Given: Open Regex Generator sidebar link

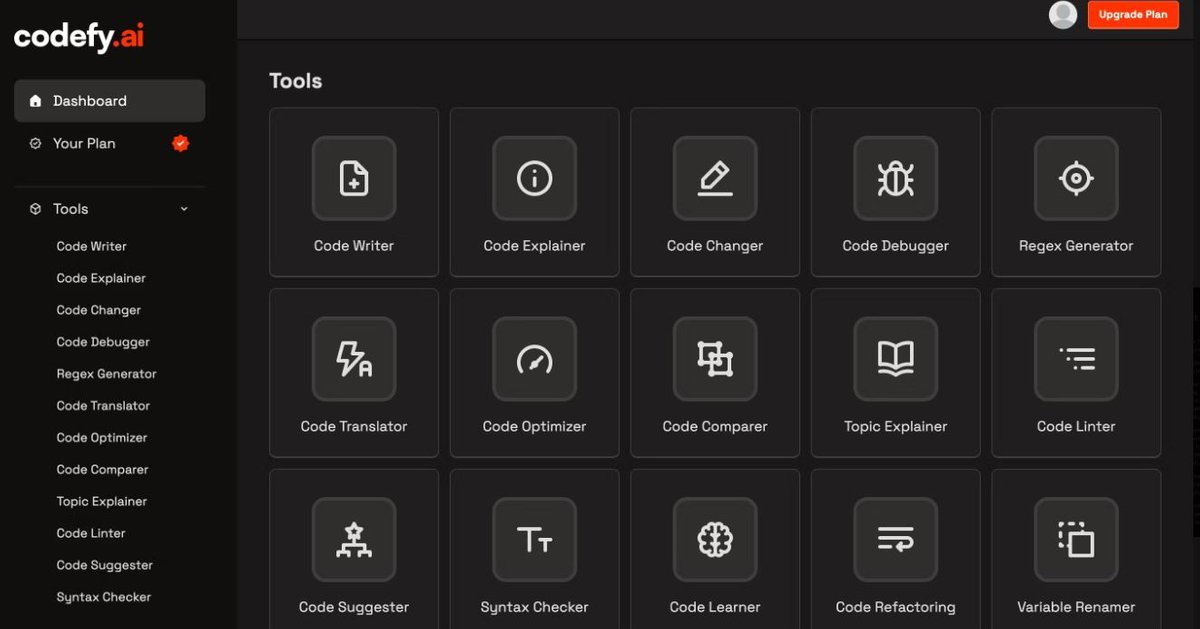Looking at the screenshot, I should coord(107,374).
